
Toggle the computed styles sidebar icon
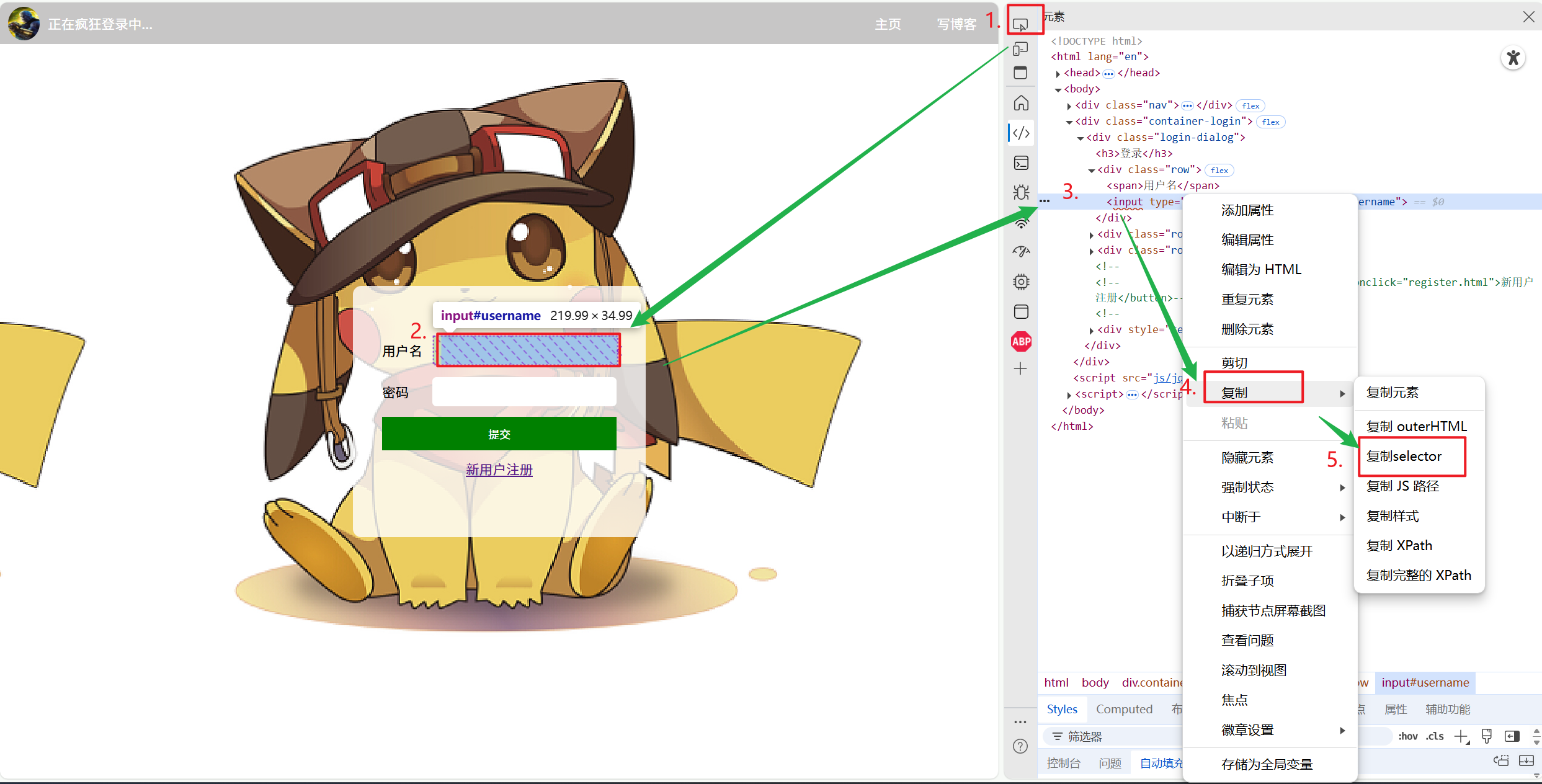[1512, 736]
